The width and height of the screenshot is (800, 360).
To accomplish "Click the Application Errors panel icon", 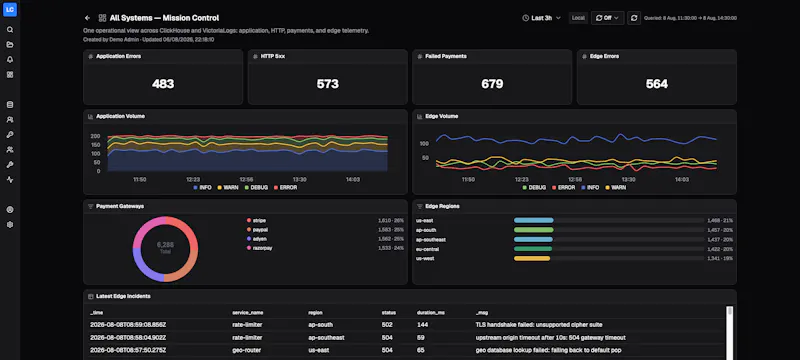I will click(91, 57).
